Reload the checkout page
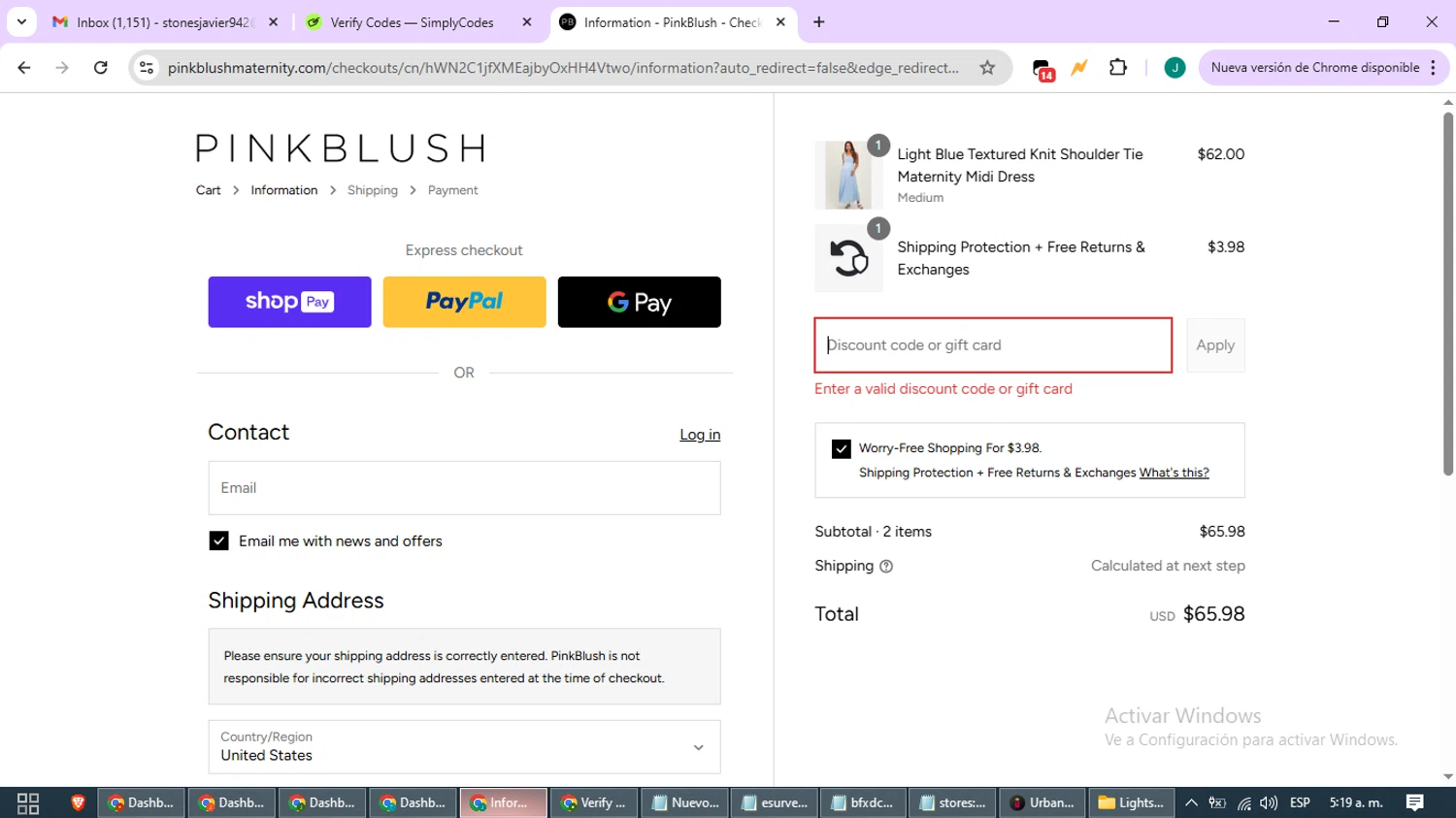The image size is (1456, 818). tap(101, 68)
